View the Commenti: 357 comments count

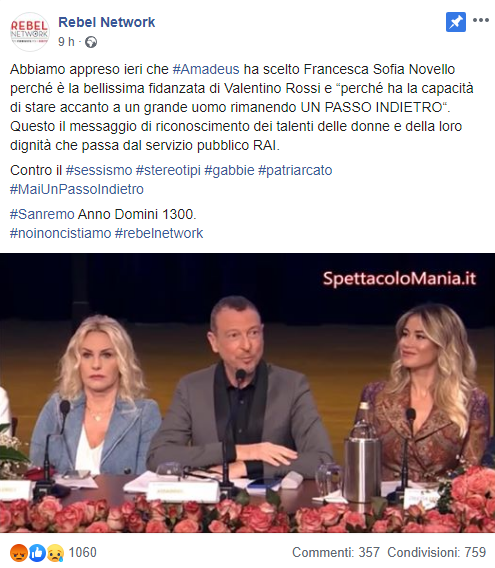(x=336, y=552)
